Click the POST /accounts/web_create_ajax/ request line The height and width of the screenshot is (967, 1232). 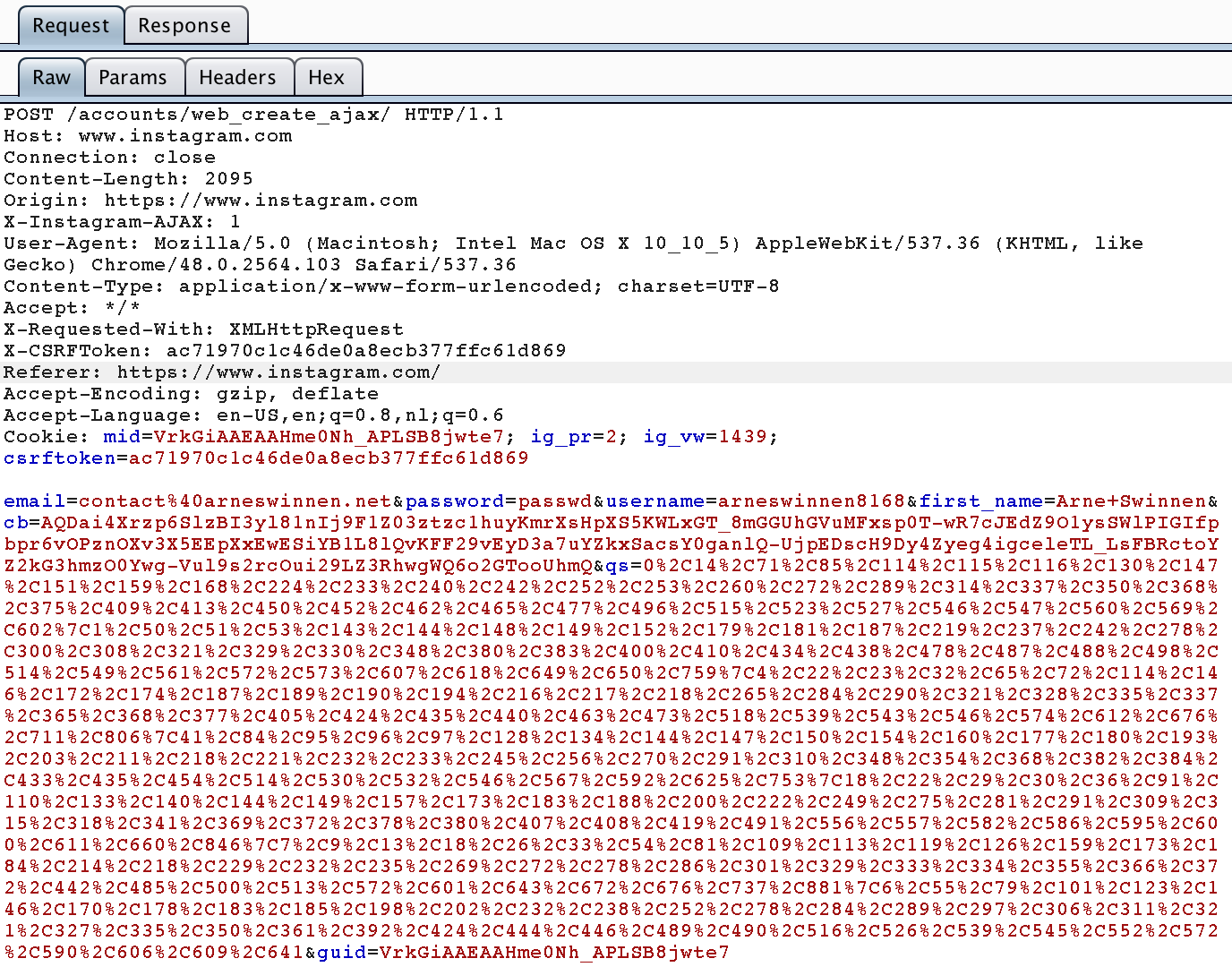253,115
